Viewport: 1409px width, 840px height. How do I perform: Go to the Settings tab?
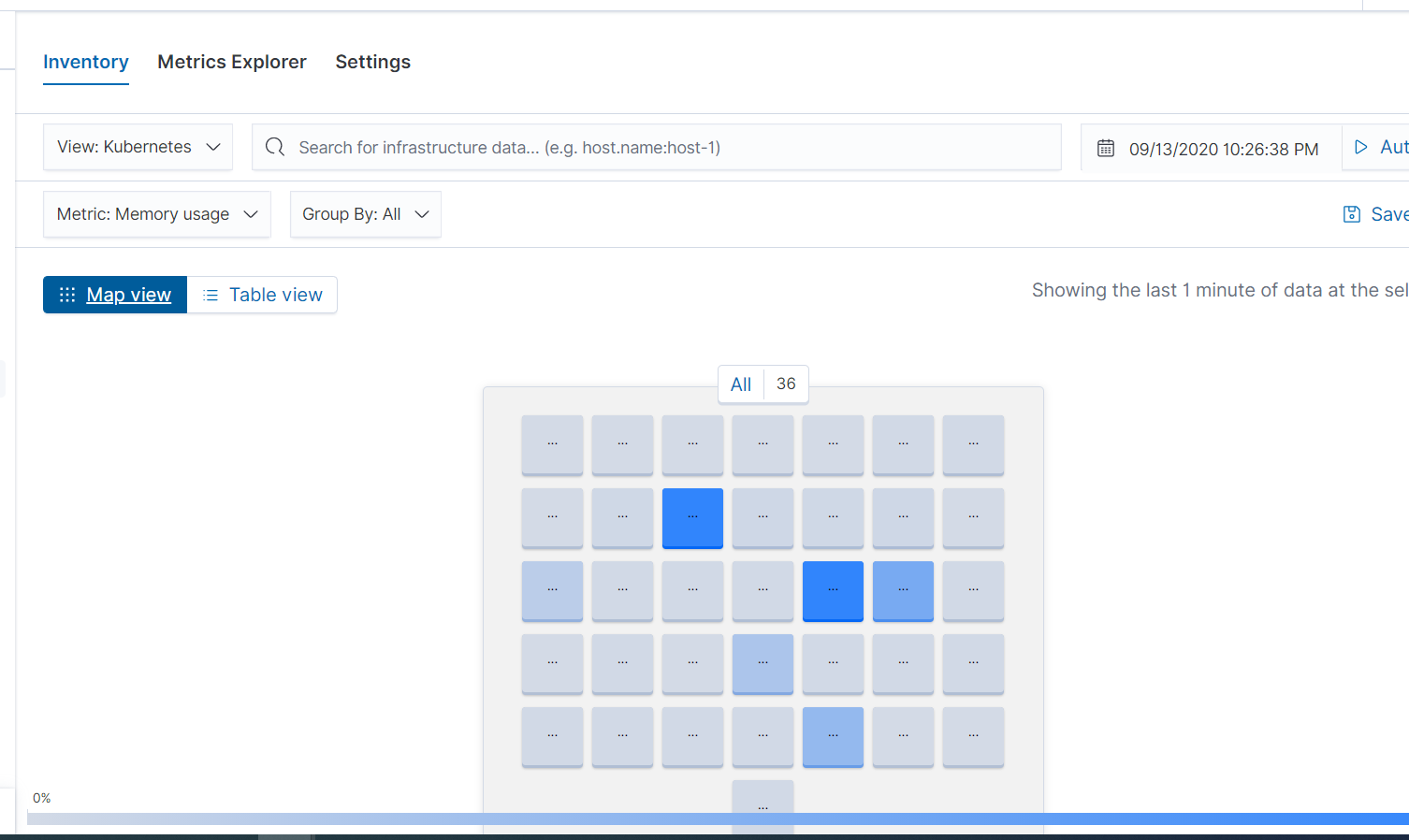tap(373, 62)
